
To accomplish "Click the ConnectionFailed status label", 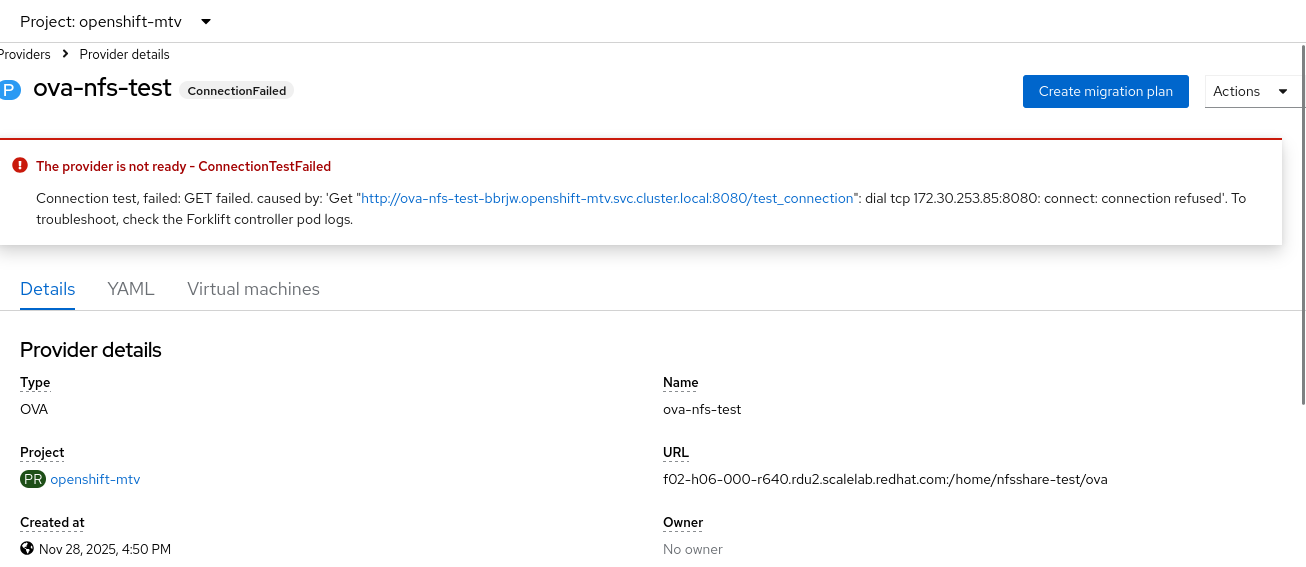I will click(x=237, y=91).
